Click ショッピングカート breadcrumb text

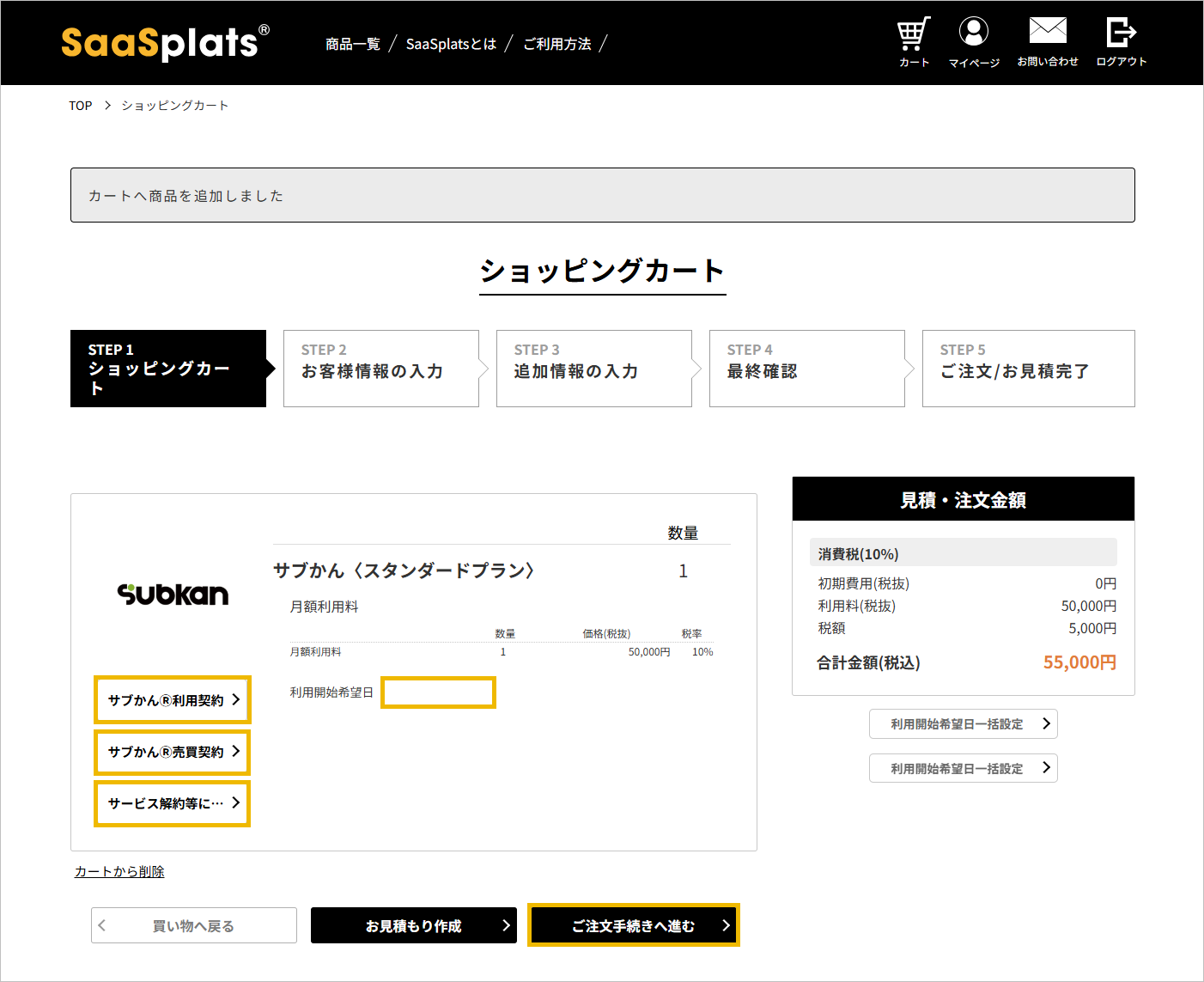(175, 106)
